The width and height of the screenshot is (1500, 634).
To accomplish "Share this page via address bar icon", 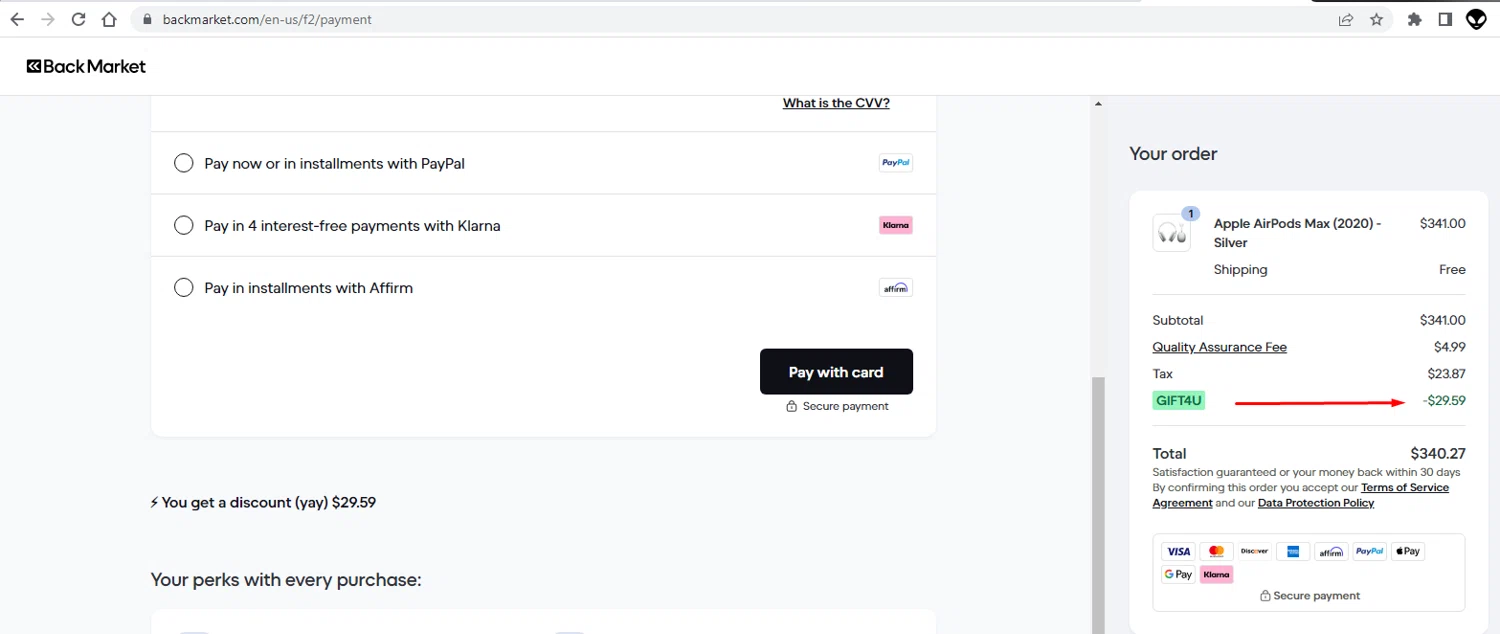I will click(1346, 19).
